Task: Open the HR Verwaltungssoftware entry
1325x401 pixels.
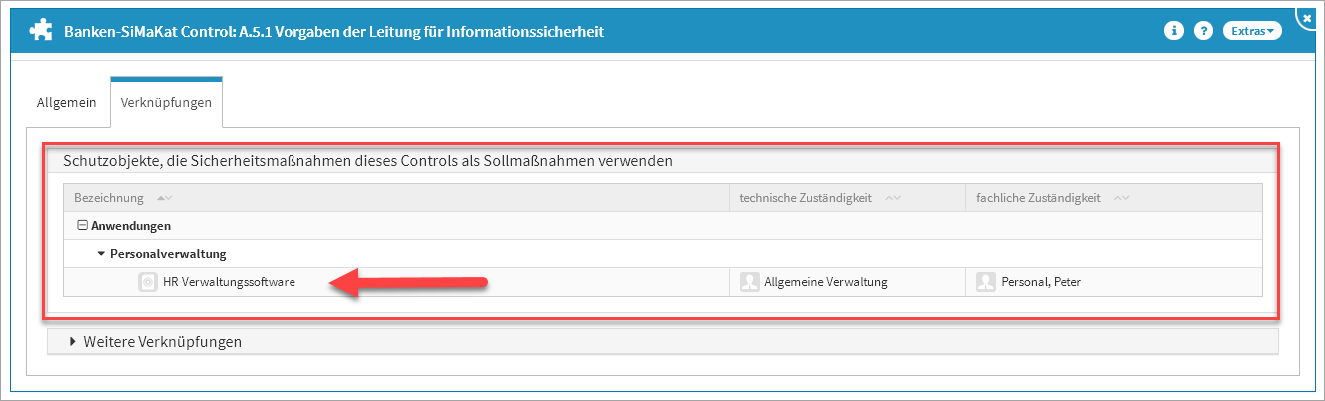Action: (229, 282)
